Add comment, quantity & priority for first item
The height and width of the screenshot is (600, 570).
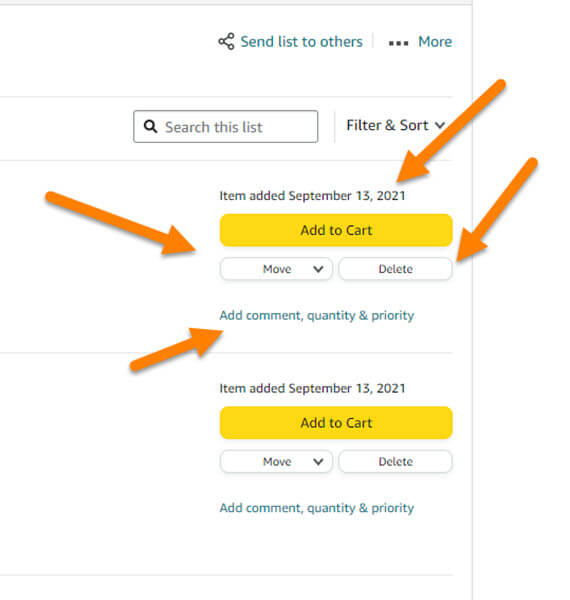(316, 316)
